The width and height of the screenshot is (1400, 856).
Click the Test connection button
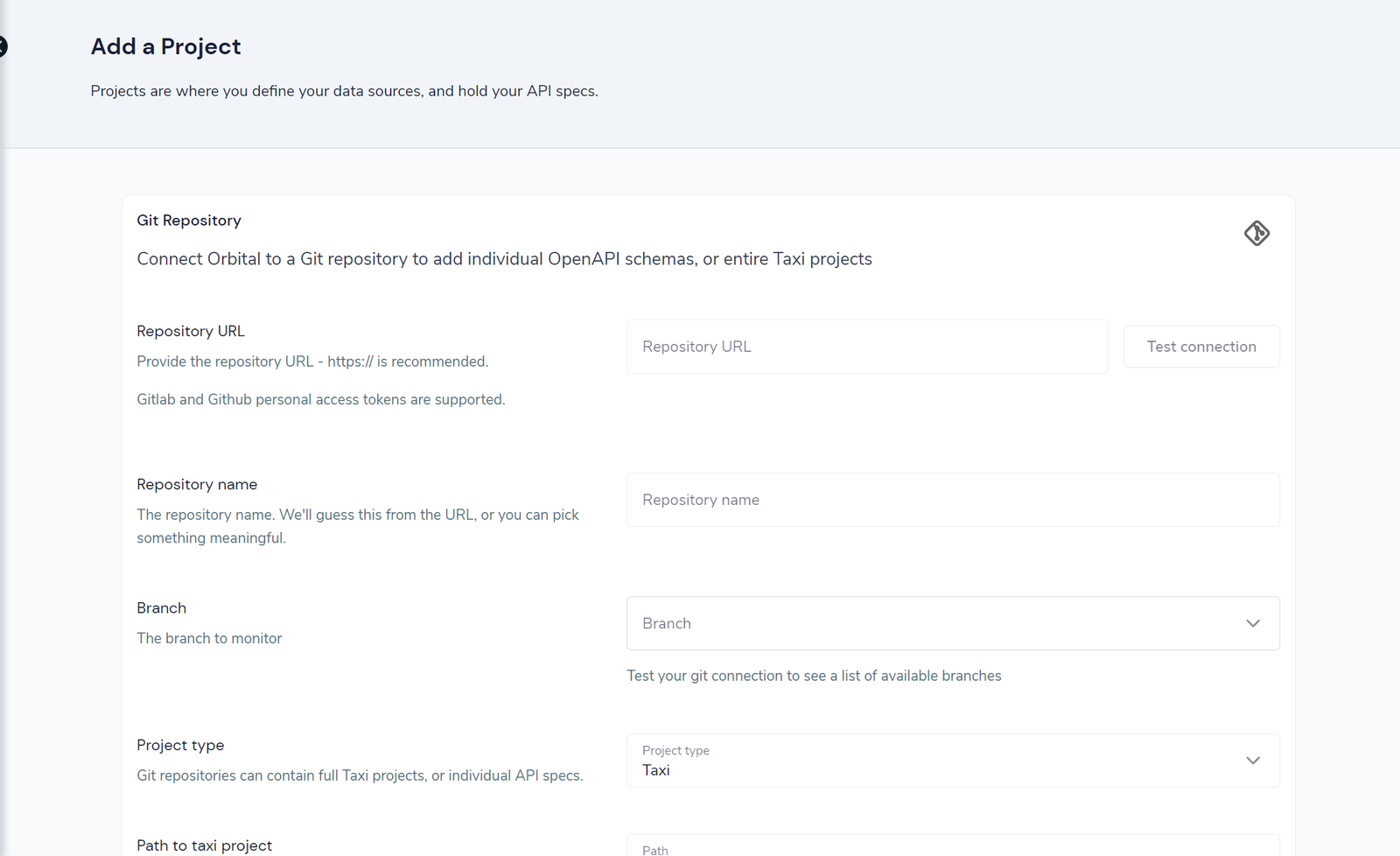coord(1201,347)
